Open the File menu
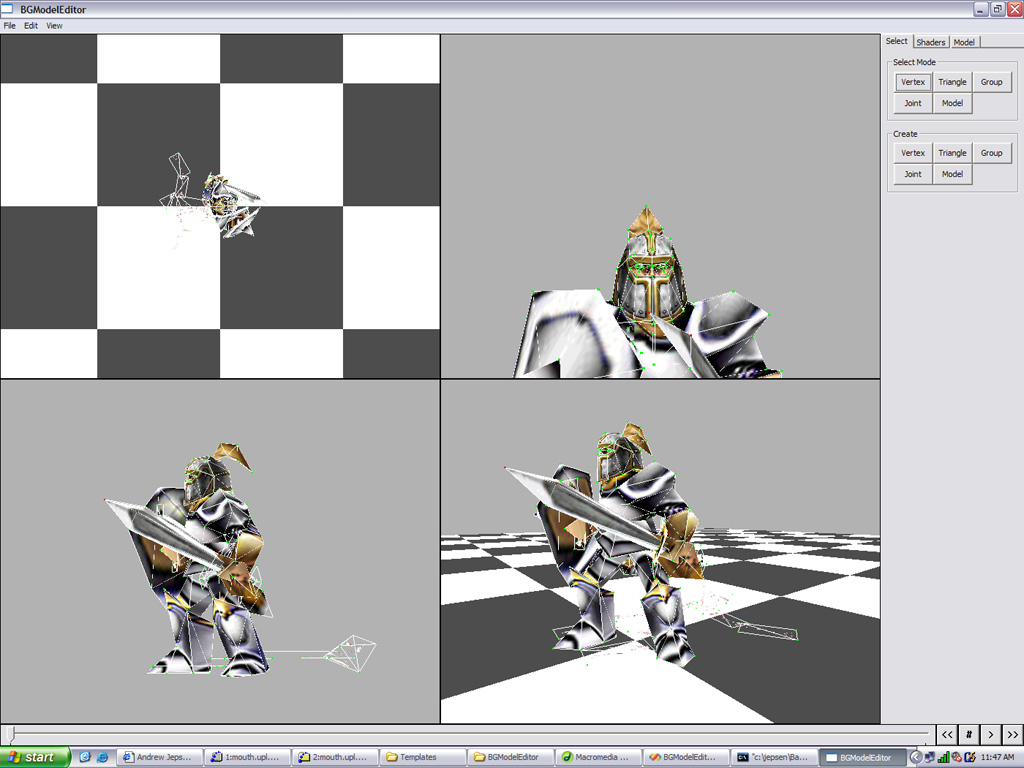 (10, 26)
